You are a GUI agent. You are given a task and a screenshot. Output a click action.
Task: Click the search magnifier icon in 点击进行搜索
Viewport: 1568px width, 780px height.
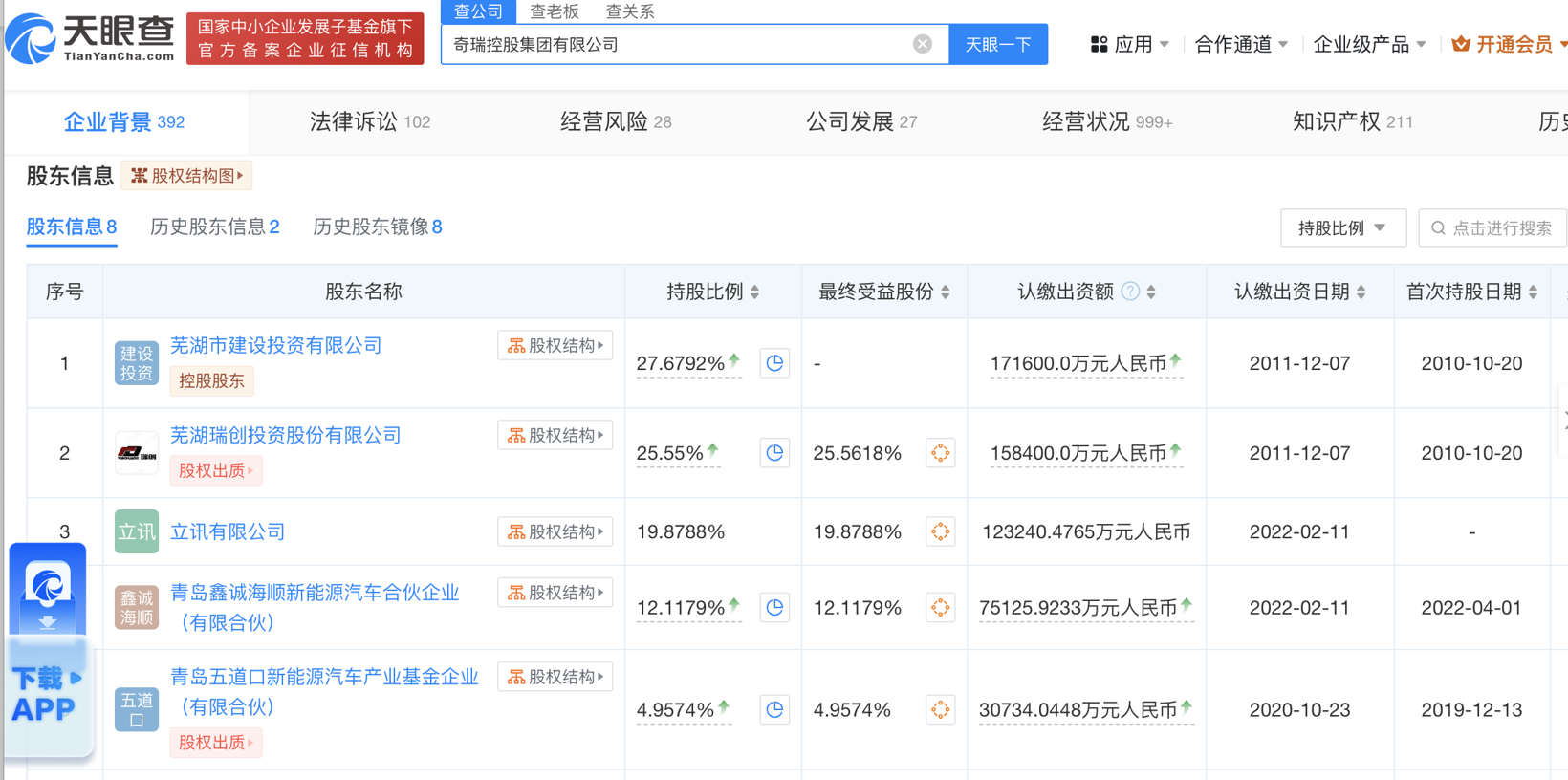coord(1438,228)
